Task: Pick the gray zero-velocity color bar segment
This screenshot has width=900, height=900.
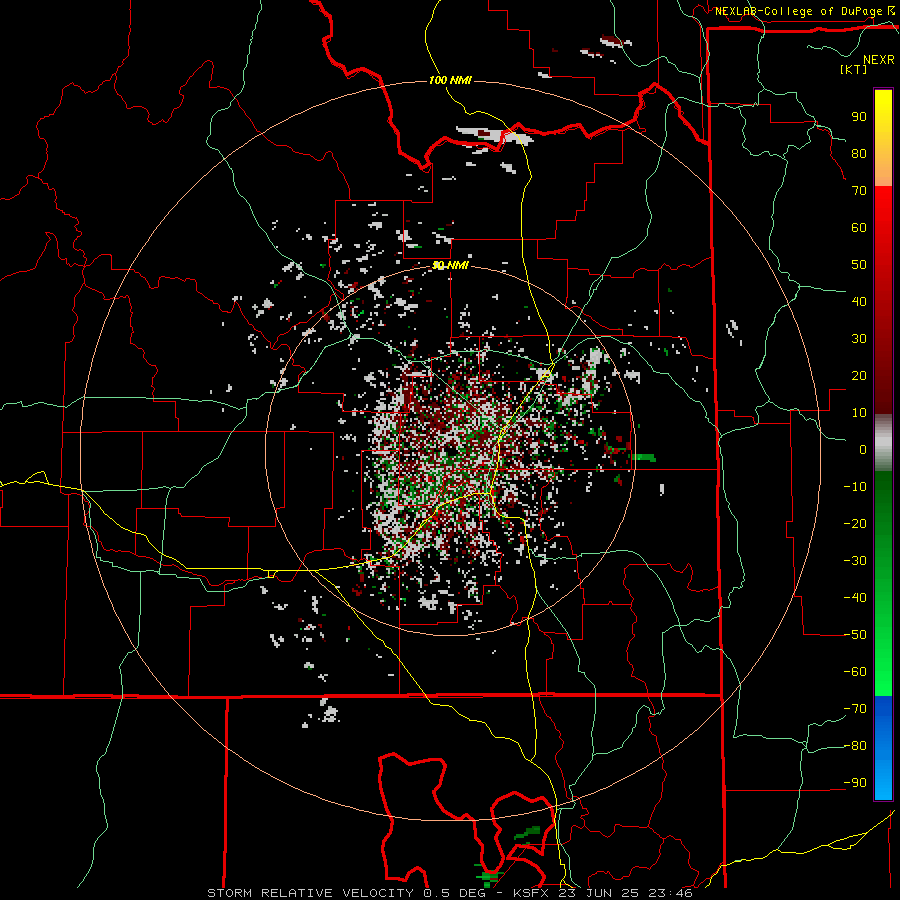Action: tap(883, 443)
